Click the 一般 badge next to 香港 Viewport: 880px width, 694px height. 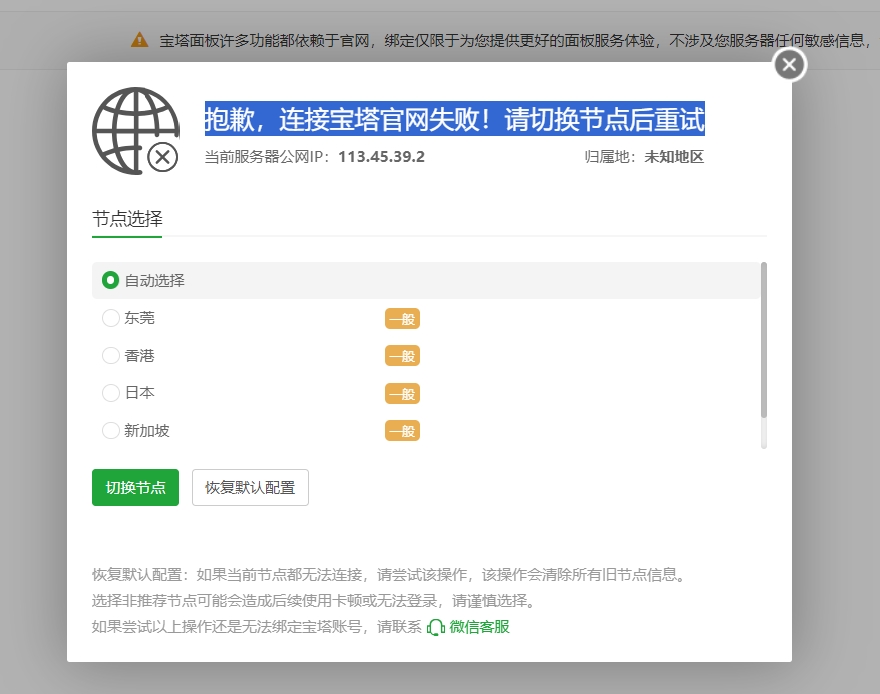[x=402, y=356]
